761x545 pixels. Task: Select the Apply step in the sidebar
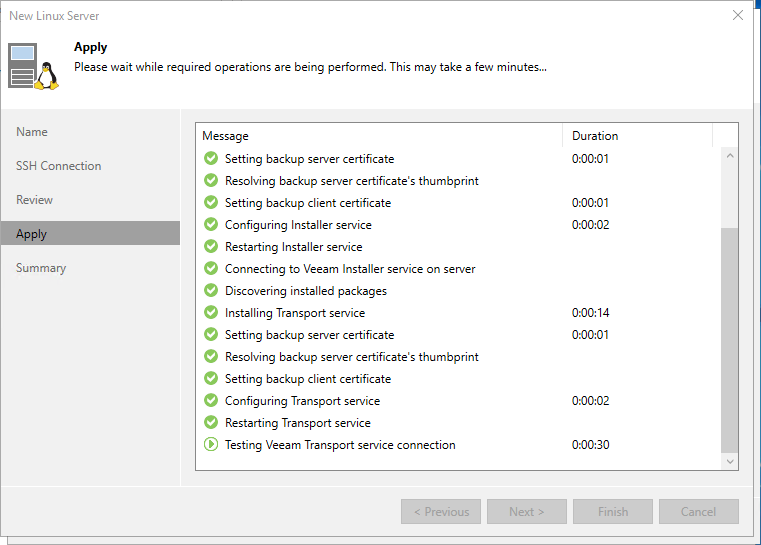click(32, 234)
